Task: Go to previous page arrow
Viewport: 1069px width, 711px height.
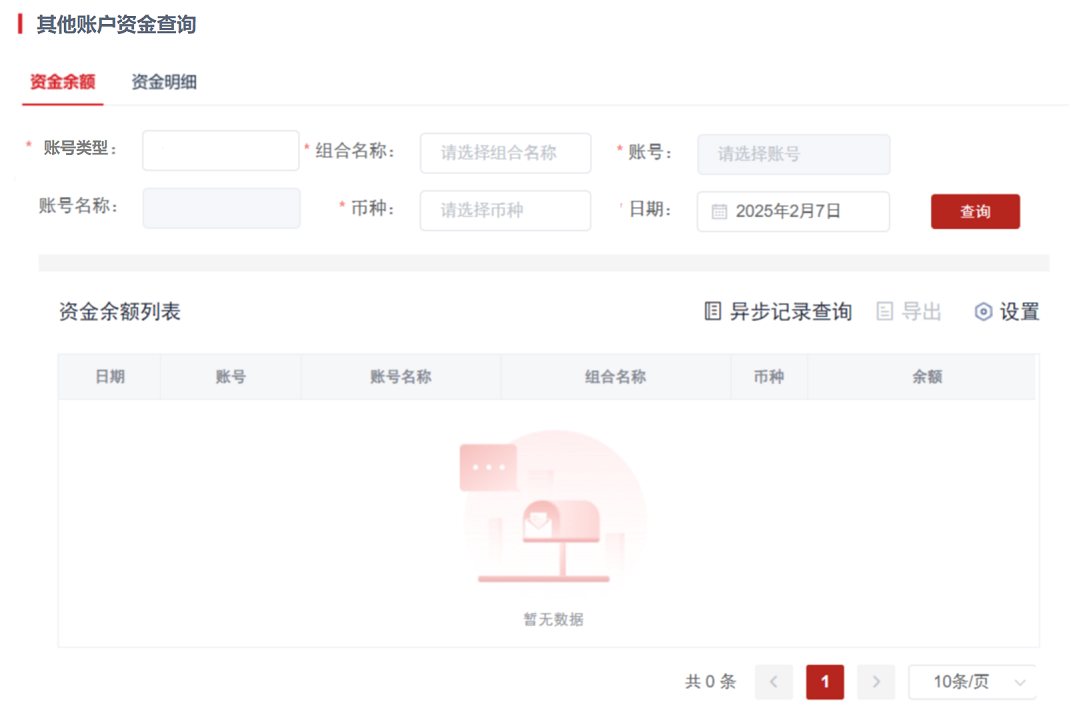Action: [773, 682]
